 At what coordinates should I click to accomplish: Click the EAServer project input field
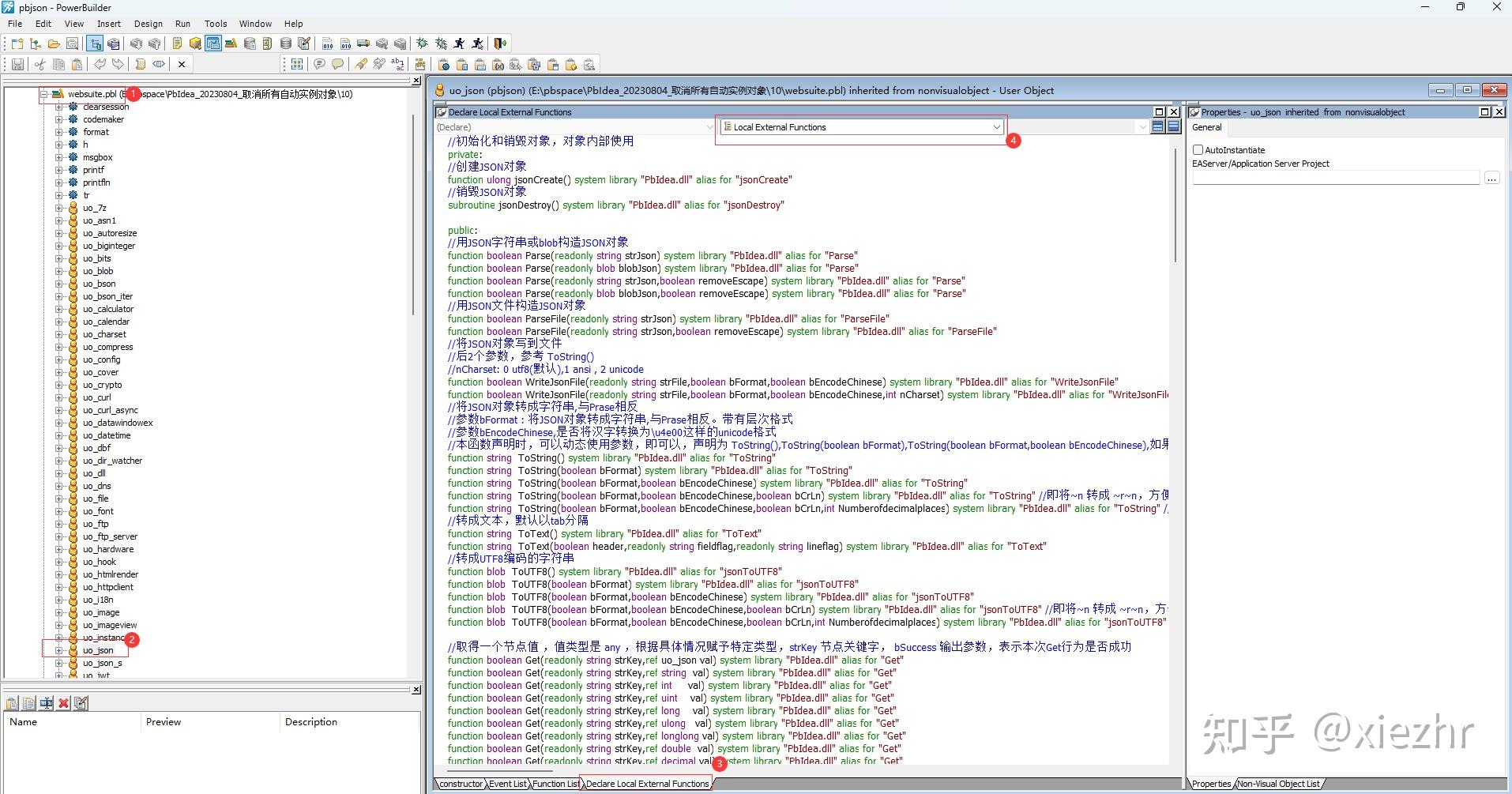pyautogui.click(x=1336, y=179)
